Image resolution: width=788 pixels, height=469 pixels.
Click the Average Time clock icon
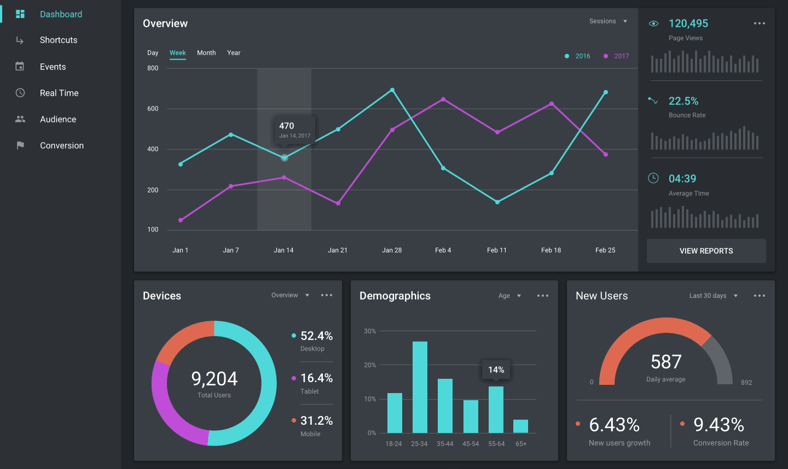coord(653,178)
